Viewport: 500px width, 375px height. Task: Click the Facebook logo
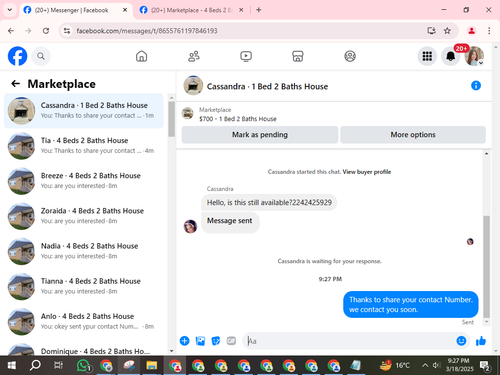(17, 56)
